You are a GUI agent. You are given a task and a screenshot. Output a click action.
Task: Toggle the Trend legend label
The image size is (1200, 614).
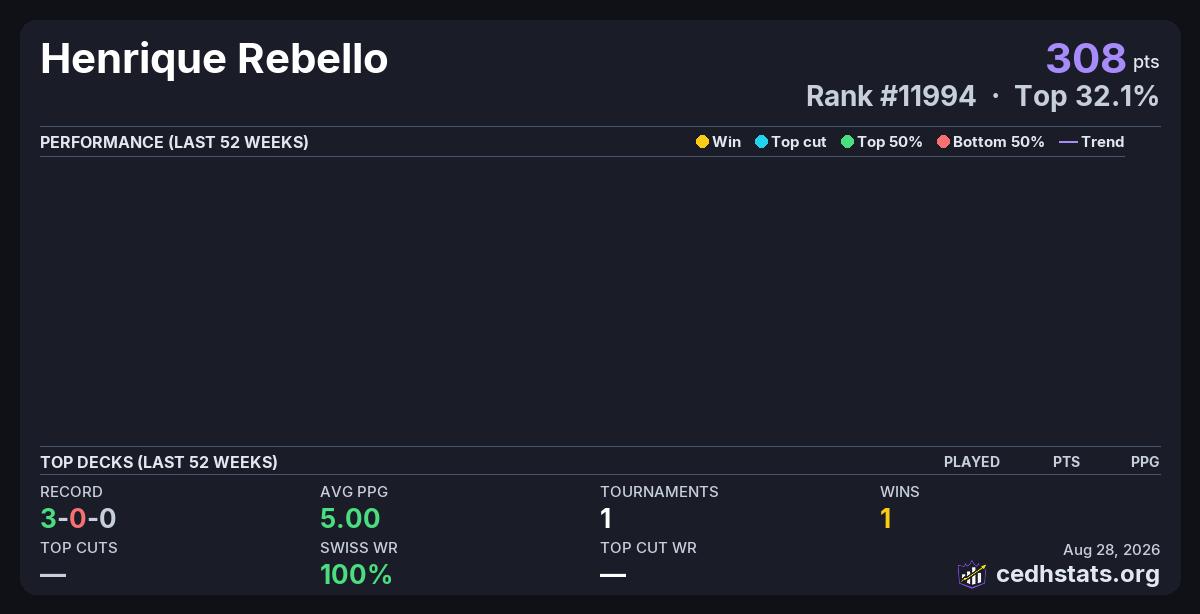1103,142
